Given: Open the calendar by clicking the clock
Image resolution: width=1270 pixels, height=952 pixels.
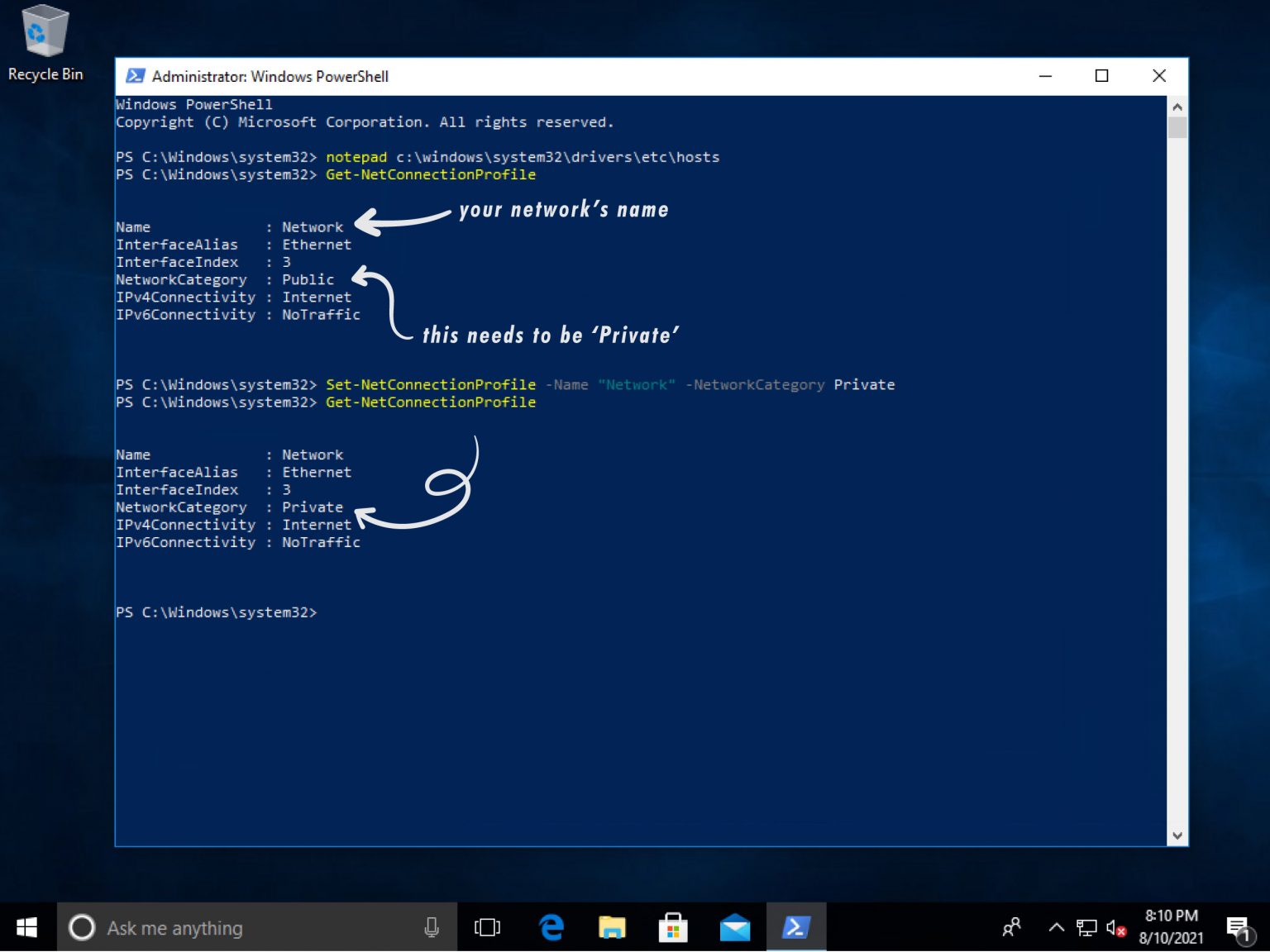Looking at the screenshot, I should [x=1171, y=927].
